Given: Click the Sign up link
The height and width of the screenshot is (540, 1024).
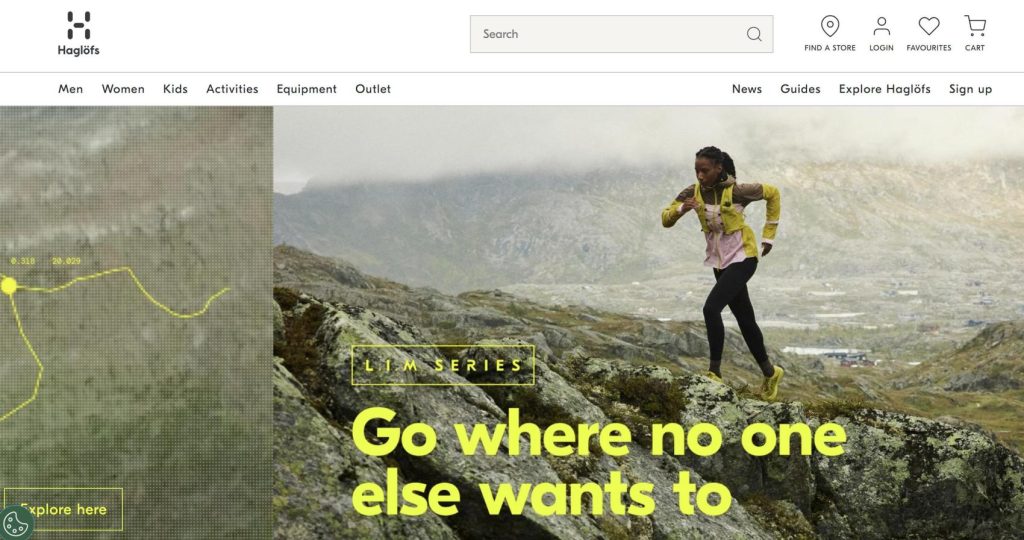Looking at the screenshot, I should pos(970,89).
